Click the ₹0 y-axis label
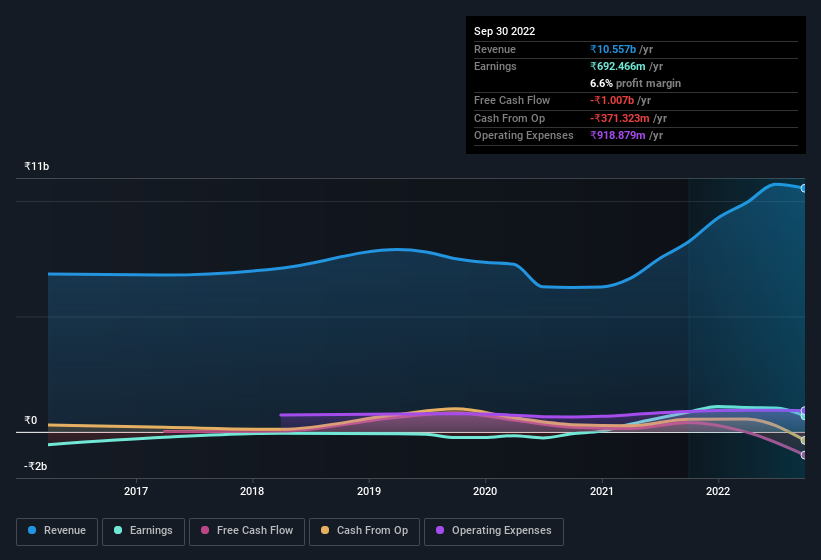821x560 pixels. tap(30, 420)
